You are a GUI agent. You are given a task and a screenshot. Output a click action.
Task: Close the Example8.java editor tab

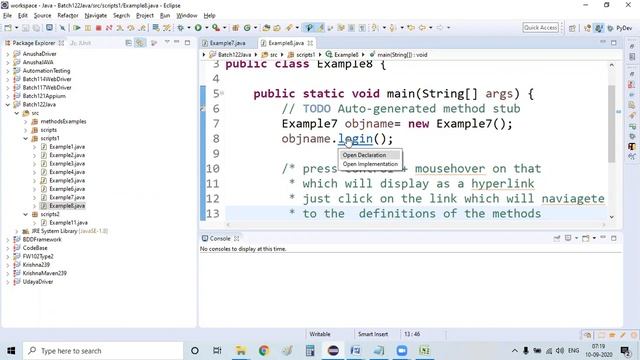point(310,43)
